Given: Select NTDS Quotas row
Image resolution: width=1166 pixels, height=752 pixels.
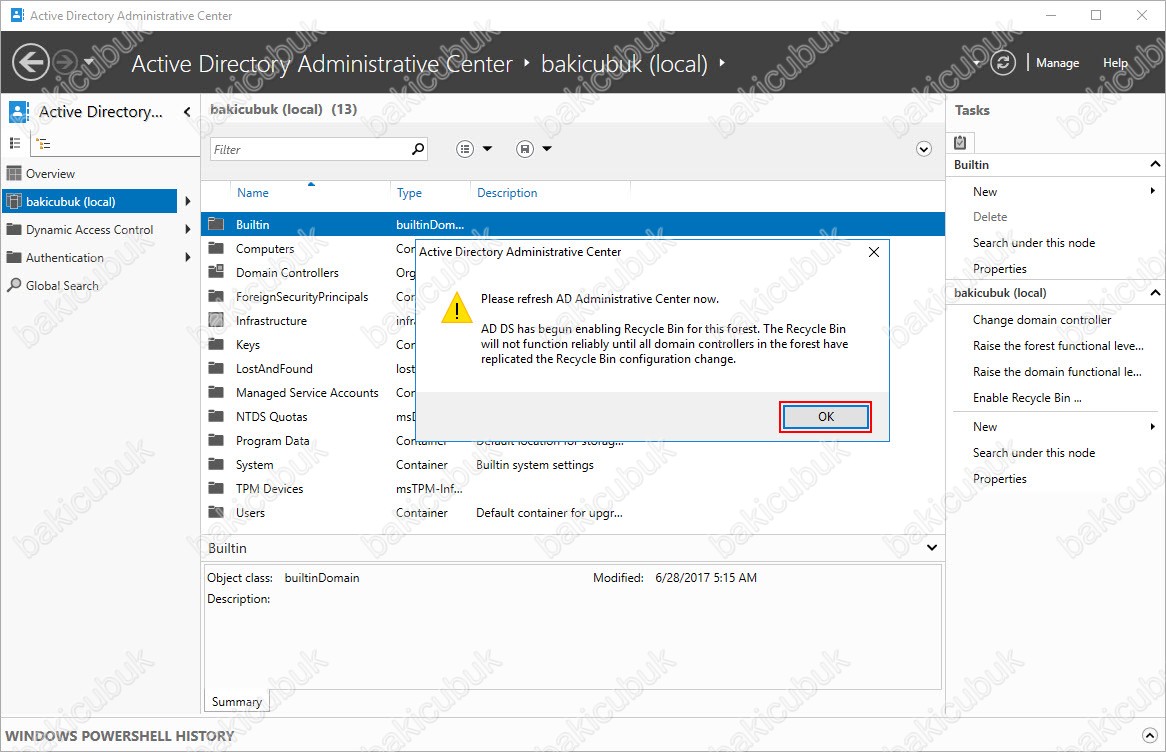Looking at the screenshot, I should click(x=307, y=417).
